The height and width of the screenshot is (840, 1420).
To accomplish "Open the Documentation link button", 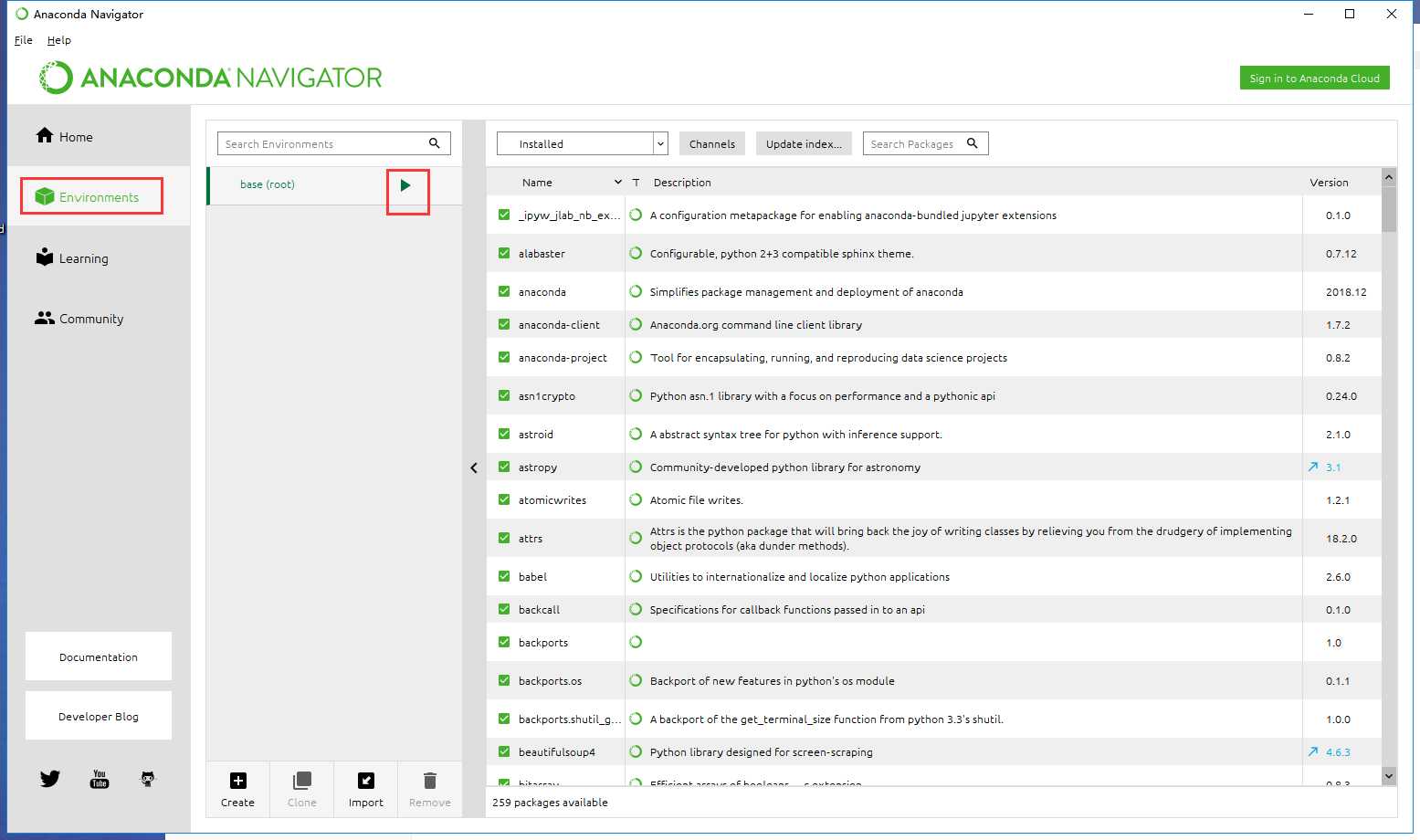I will (x=99, y=656).
